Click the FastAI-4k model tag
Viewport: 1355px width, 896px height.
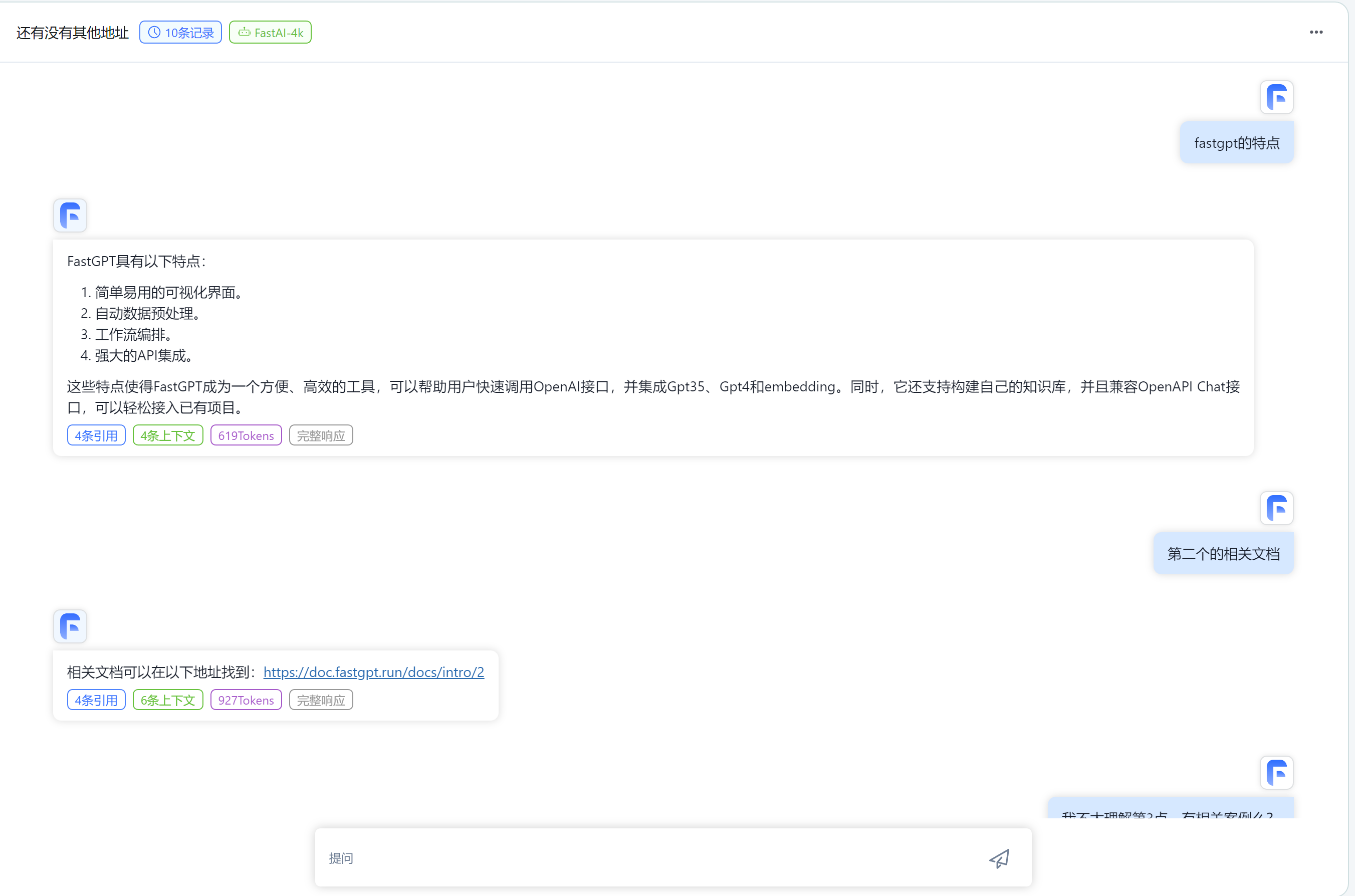270,33
